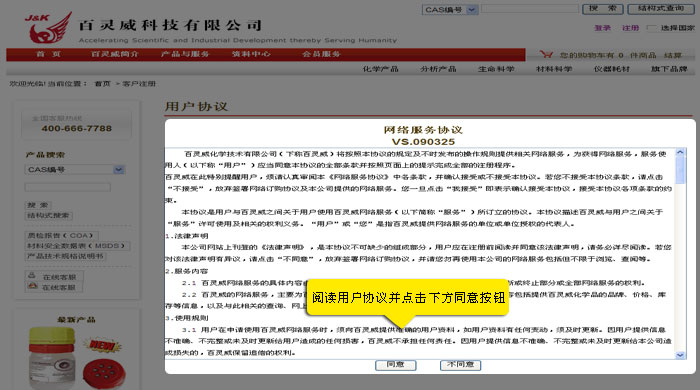This screenshot has height=390, width=700.
Task: Click the 登录 link
Action: click(x=602, y=28)
